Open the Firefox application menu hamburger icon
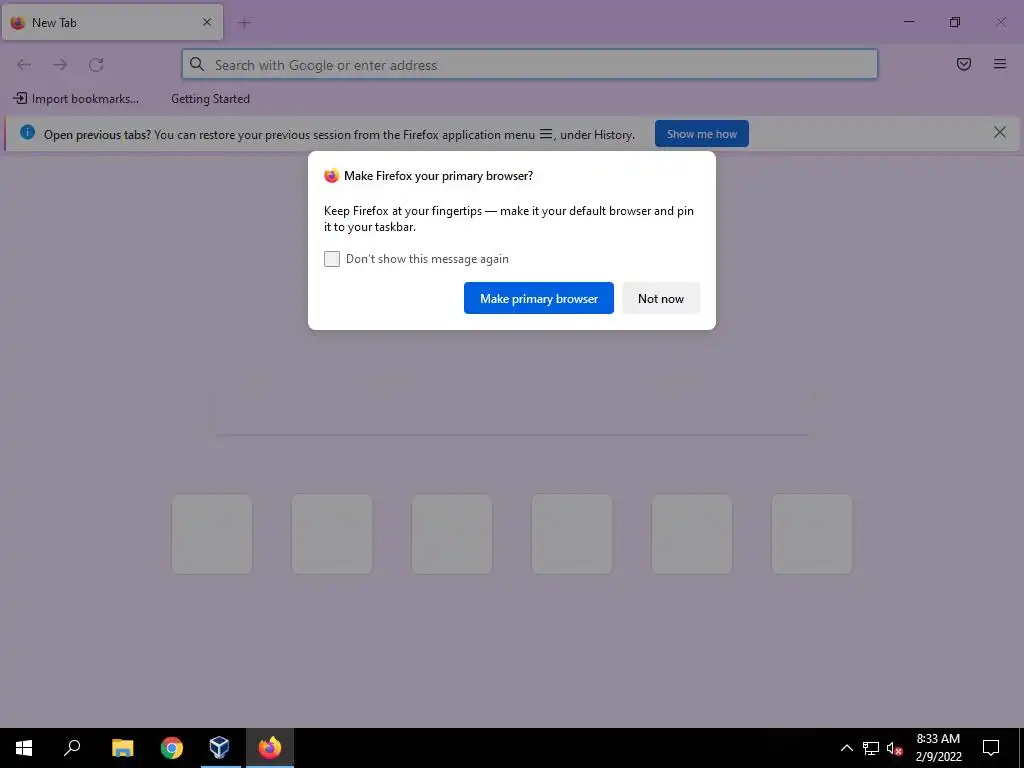Screen dimensions: 1024x768 tap(1000, 64)
